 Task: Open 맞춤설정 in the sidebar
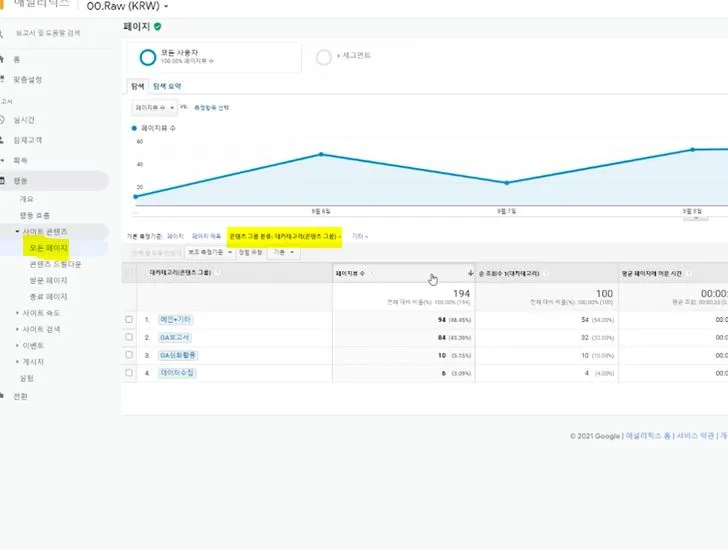27,79
